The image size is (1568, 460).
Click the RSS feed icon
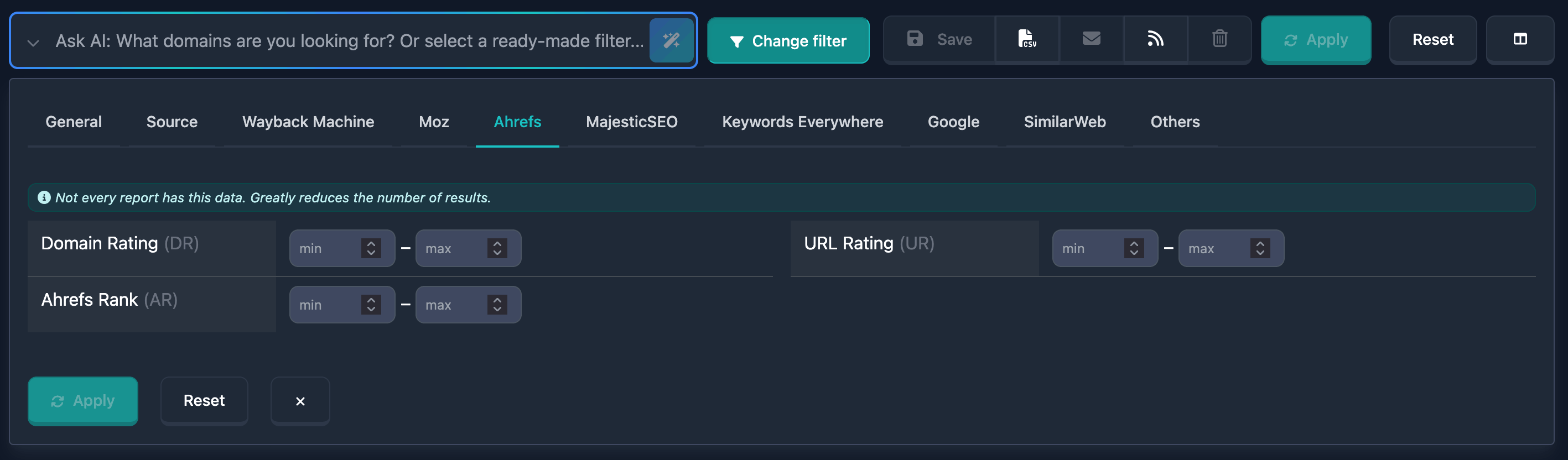point(1155,38)
